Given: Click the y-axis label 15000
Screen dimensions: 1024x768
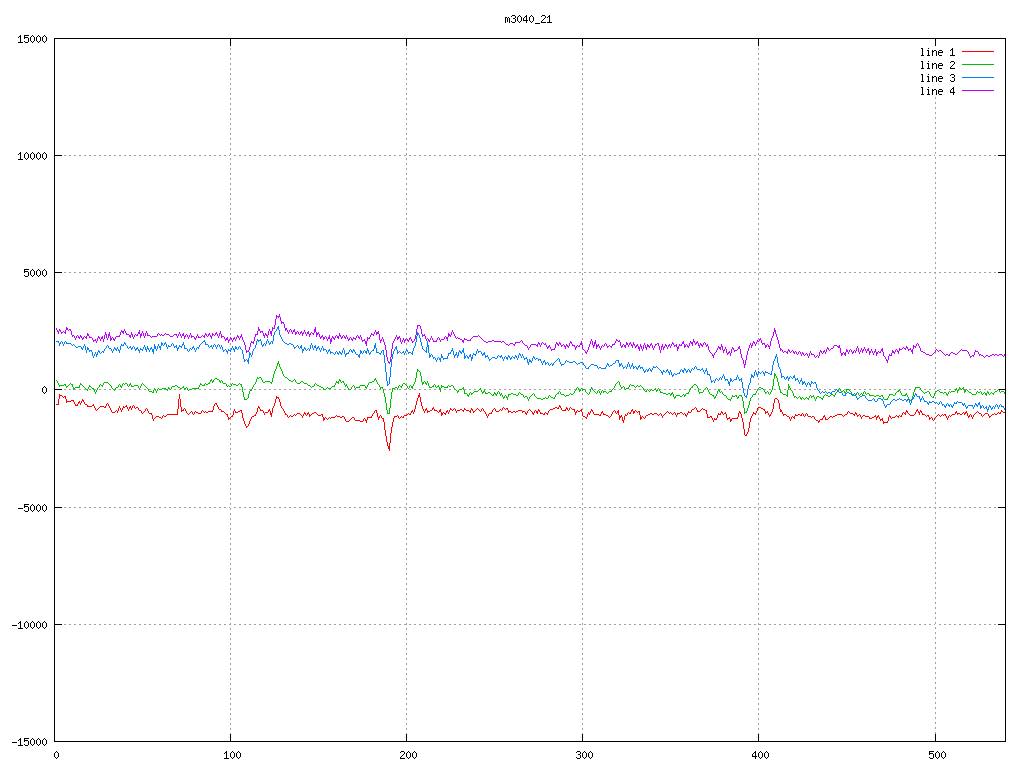Looking at the screenshot, I should coord(33,39).
